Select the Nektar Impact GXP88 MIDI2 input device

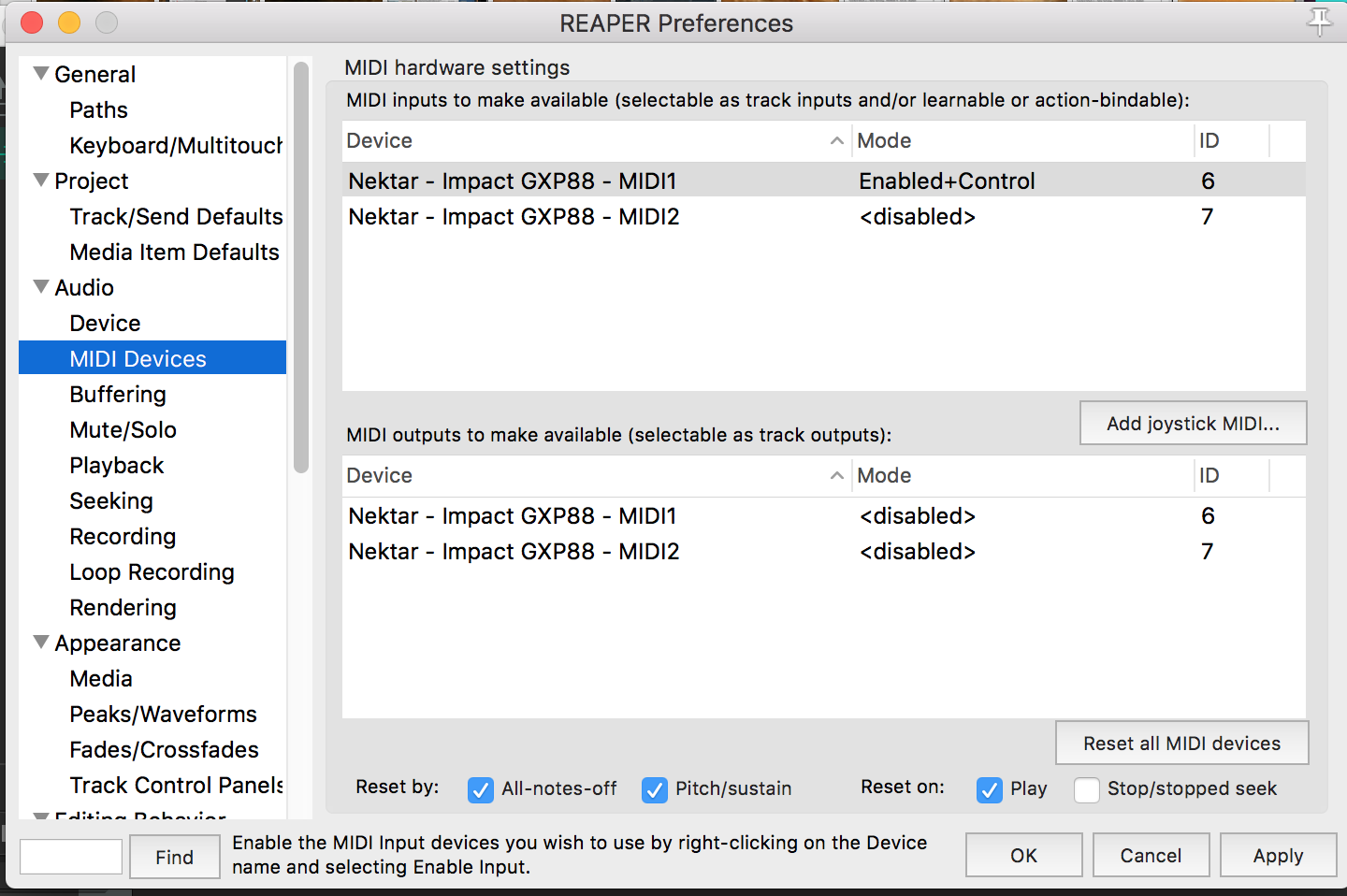click(x=513, y=216)
